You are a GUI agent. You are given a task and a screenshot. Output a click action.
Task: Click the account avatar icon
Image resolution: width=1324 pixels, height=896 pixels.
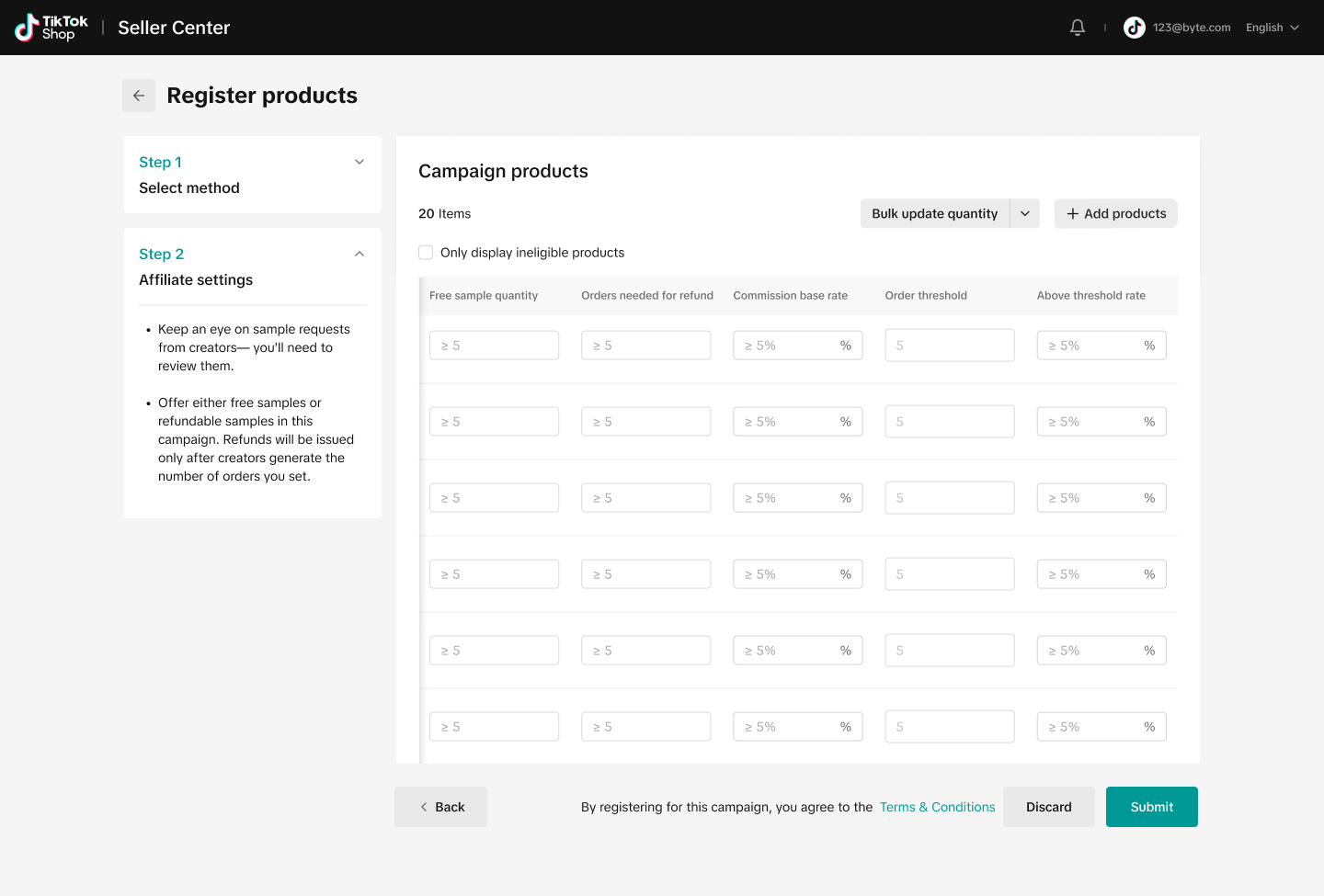click(1135, 28)
